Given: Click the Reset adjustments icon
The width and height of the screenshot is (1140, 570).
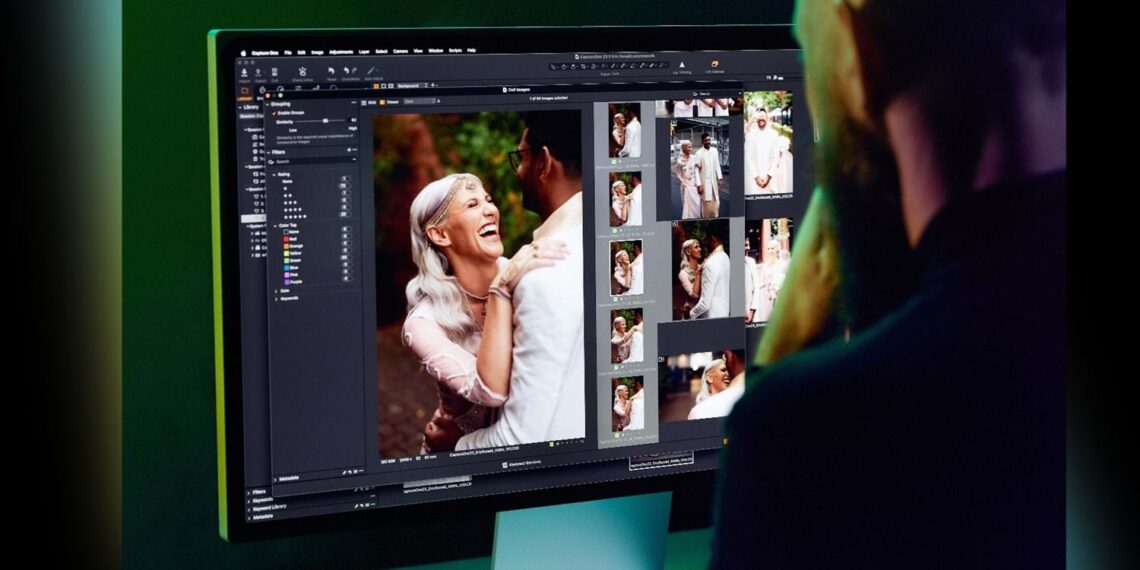Looking at the screenshot, I should [331, 71].
